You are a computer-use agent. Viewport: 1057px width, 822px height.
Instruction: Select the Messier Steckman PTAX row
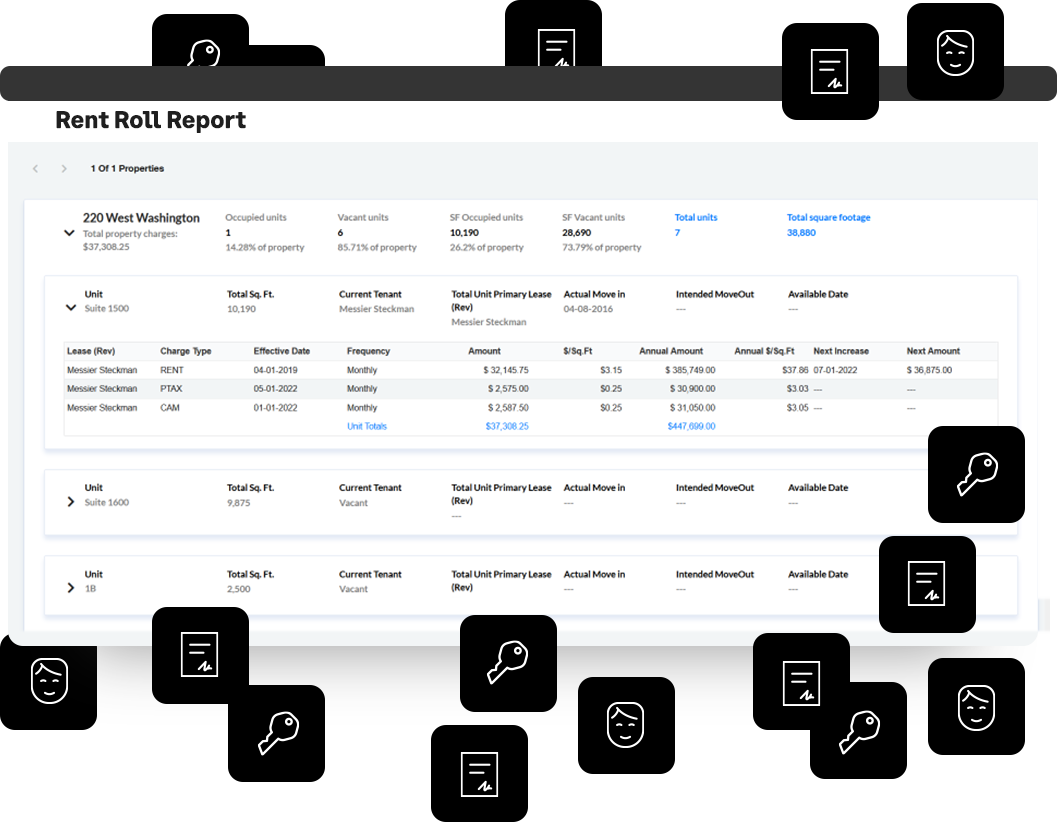(531, 389)
